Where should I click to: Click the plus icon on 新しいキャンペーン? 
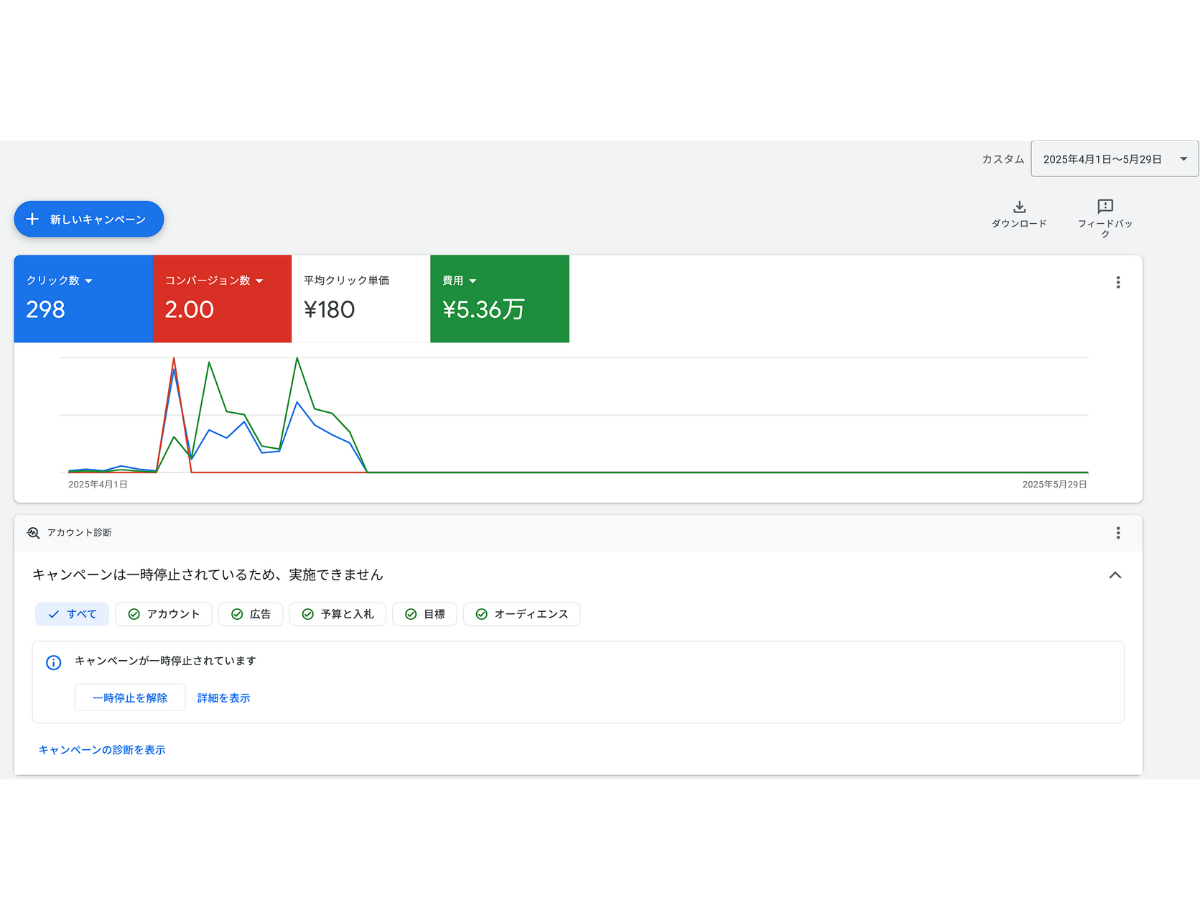[32, 219]
